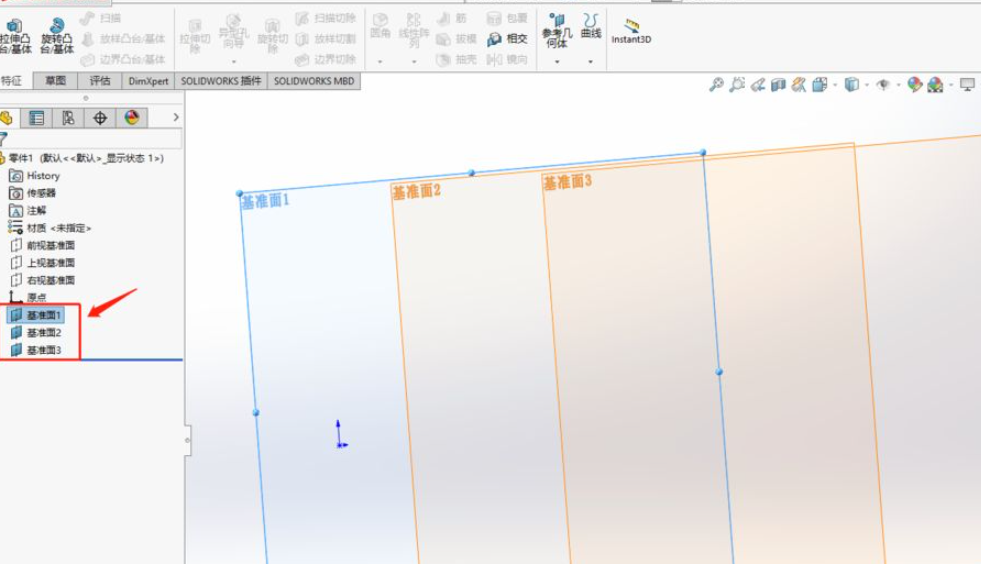Open dropdown under 异型孔向导
The height and width of the screenshot is (564, 981).
[233, 61]
